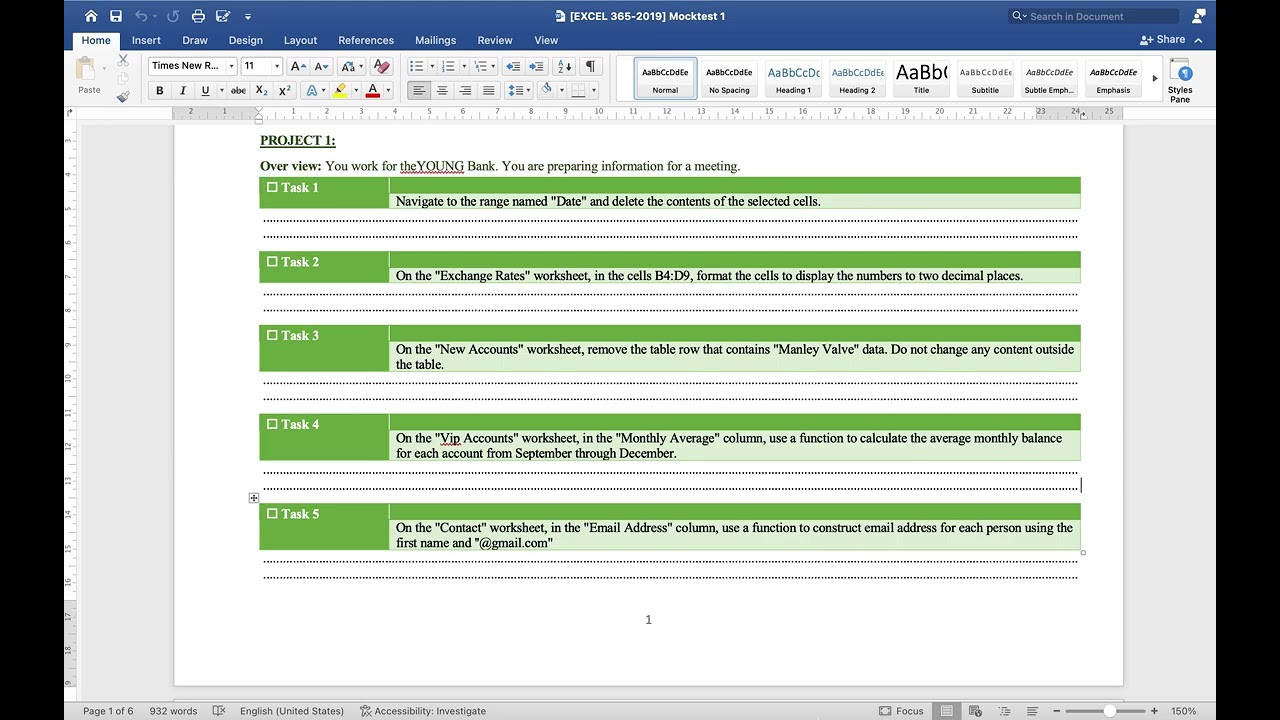
Task: Open the Borders dropdown arrow
Action: 594,91
